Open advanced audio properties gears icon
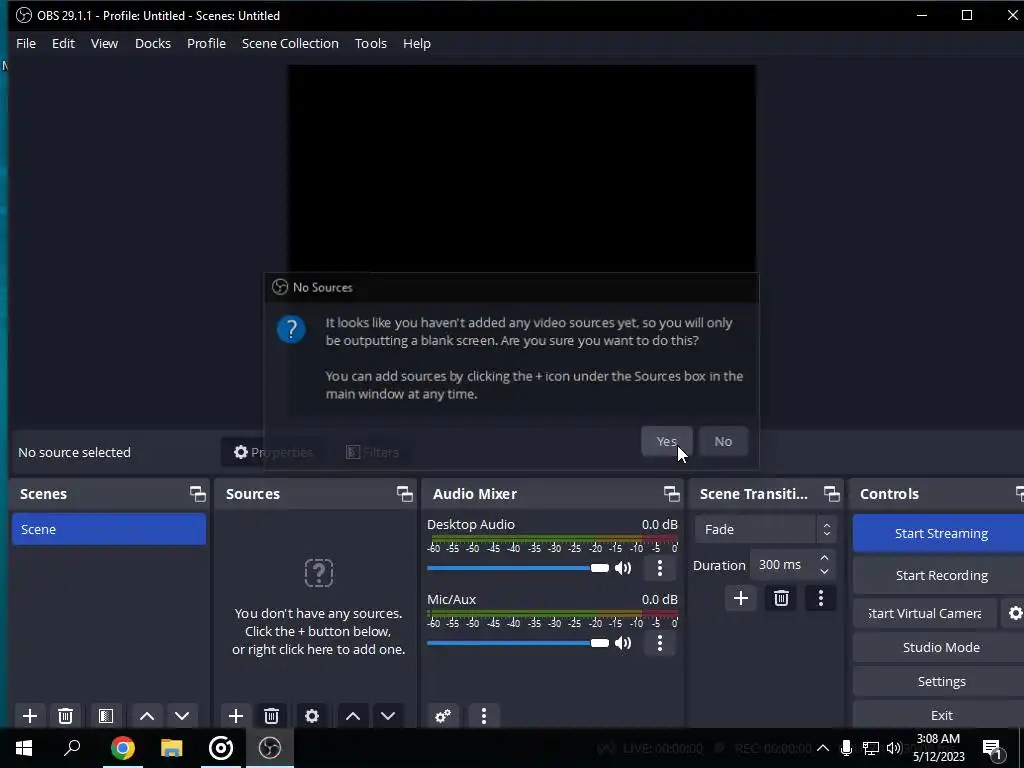 (443, 716)
